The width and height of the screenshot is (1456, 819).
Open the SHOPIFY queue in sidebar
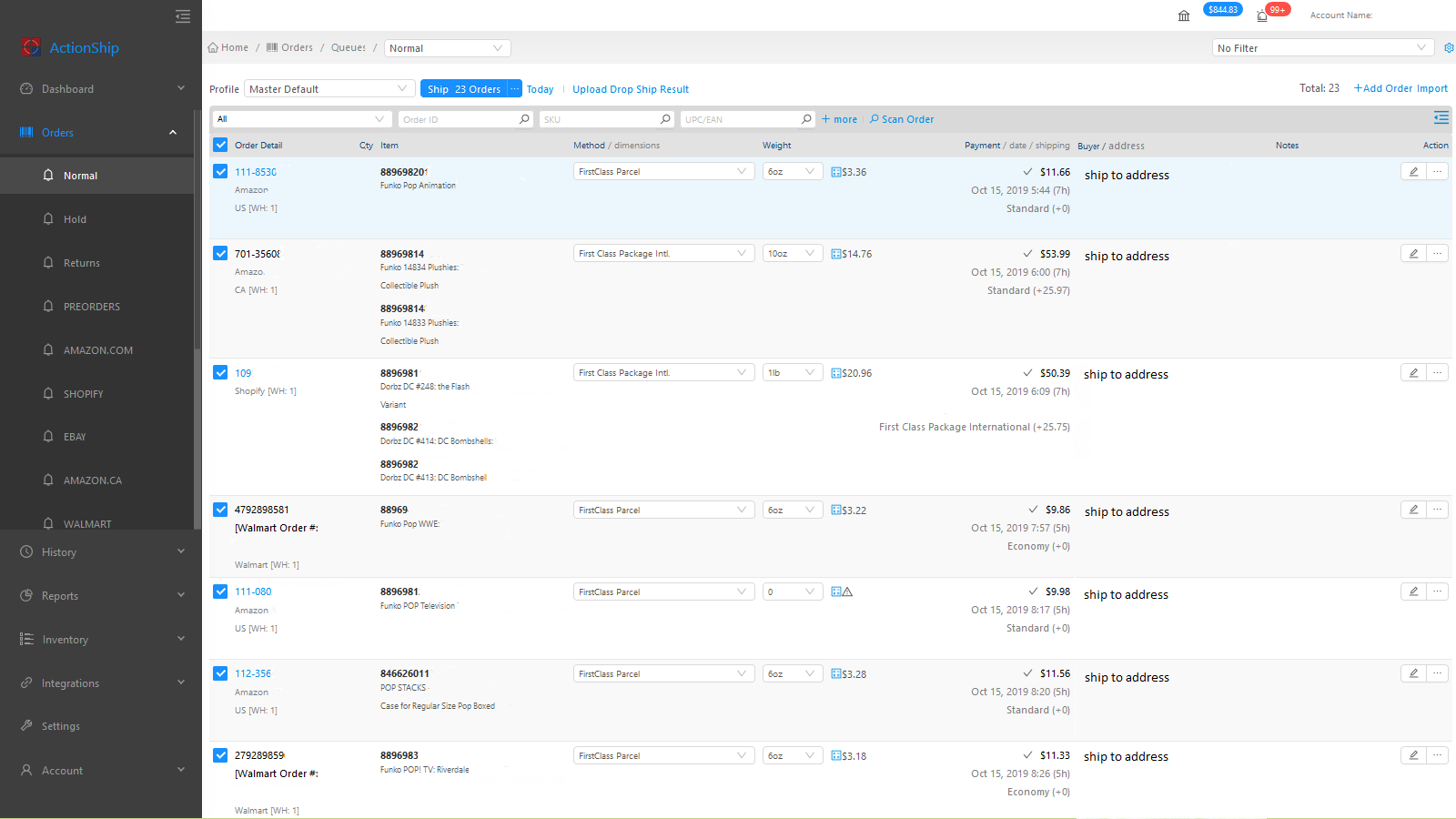(96, 394)
